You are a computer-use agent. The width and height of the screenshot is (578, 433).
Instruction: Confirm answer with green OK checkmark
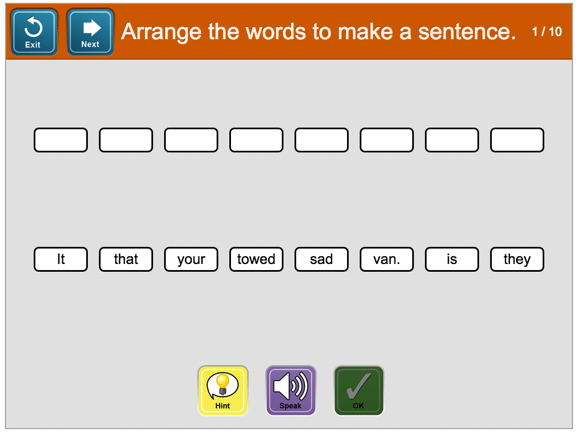click(x=359, y=391)
